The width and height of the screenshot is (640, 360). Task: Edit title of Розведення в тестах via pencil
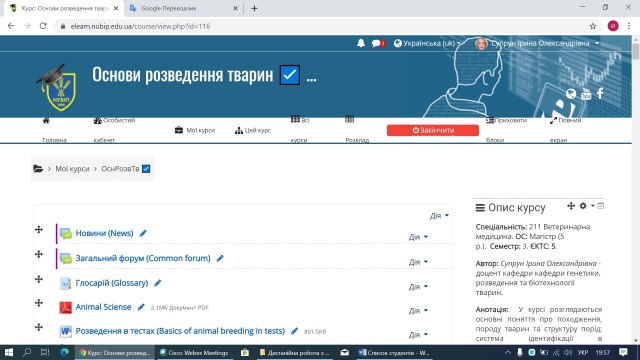coord(294,331)
